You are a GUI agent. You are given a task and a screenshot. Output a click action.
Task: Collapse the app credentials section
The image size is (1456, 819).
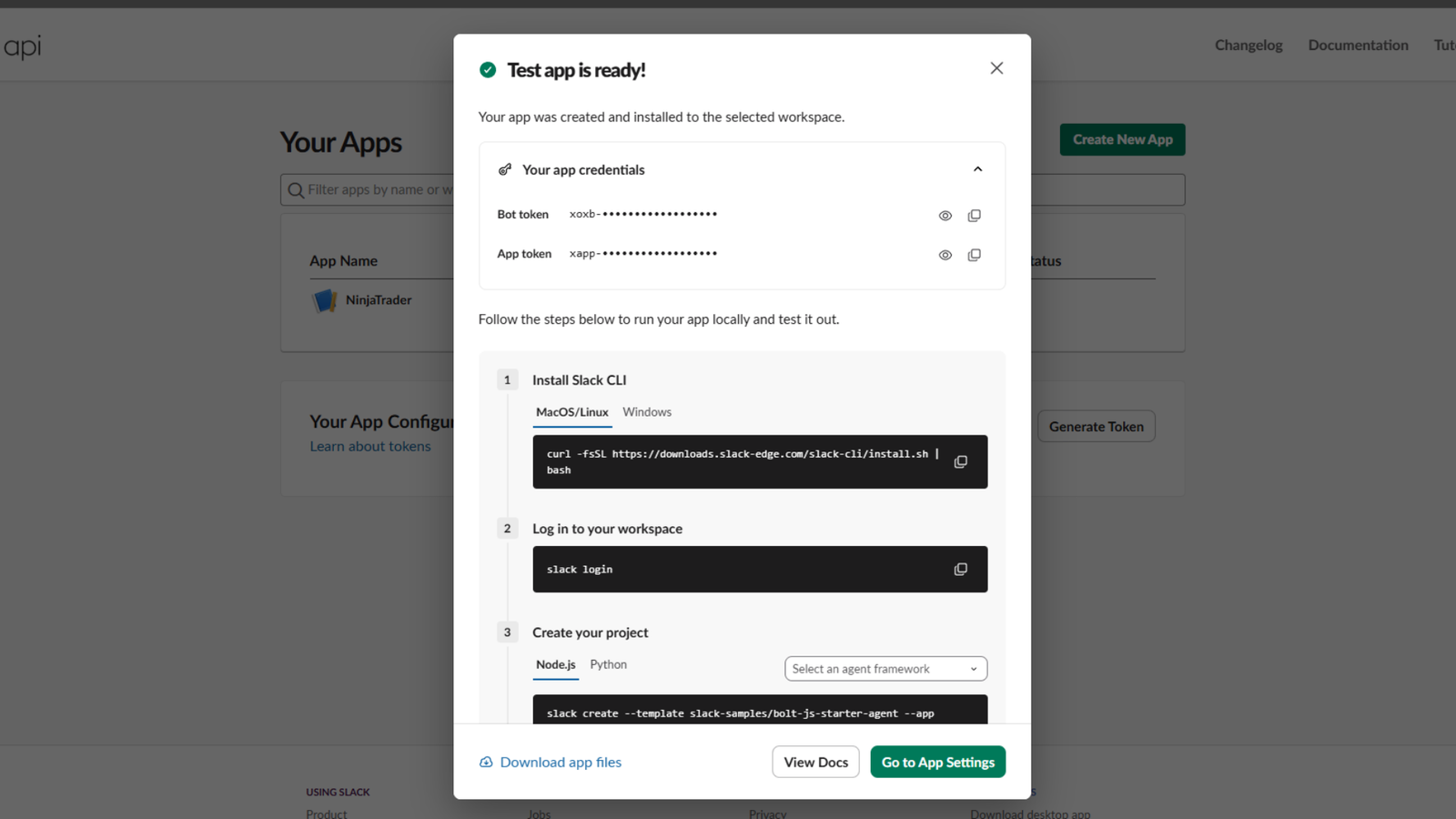[977, 169]
